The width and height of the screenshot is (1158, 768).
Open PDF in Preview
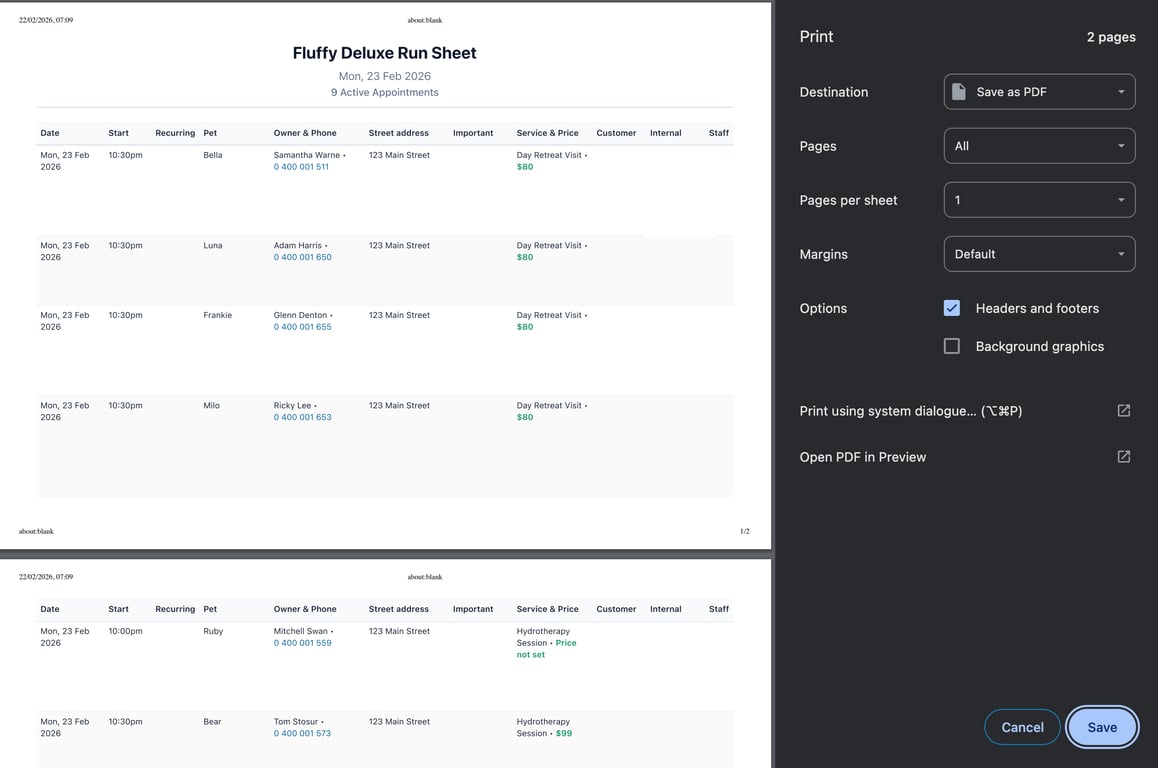tap(862, 456)
